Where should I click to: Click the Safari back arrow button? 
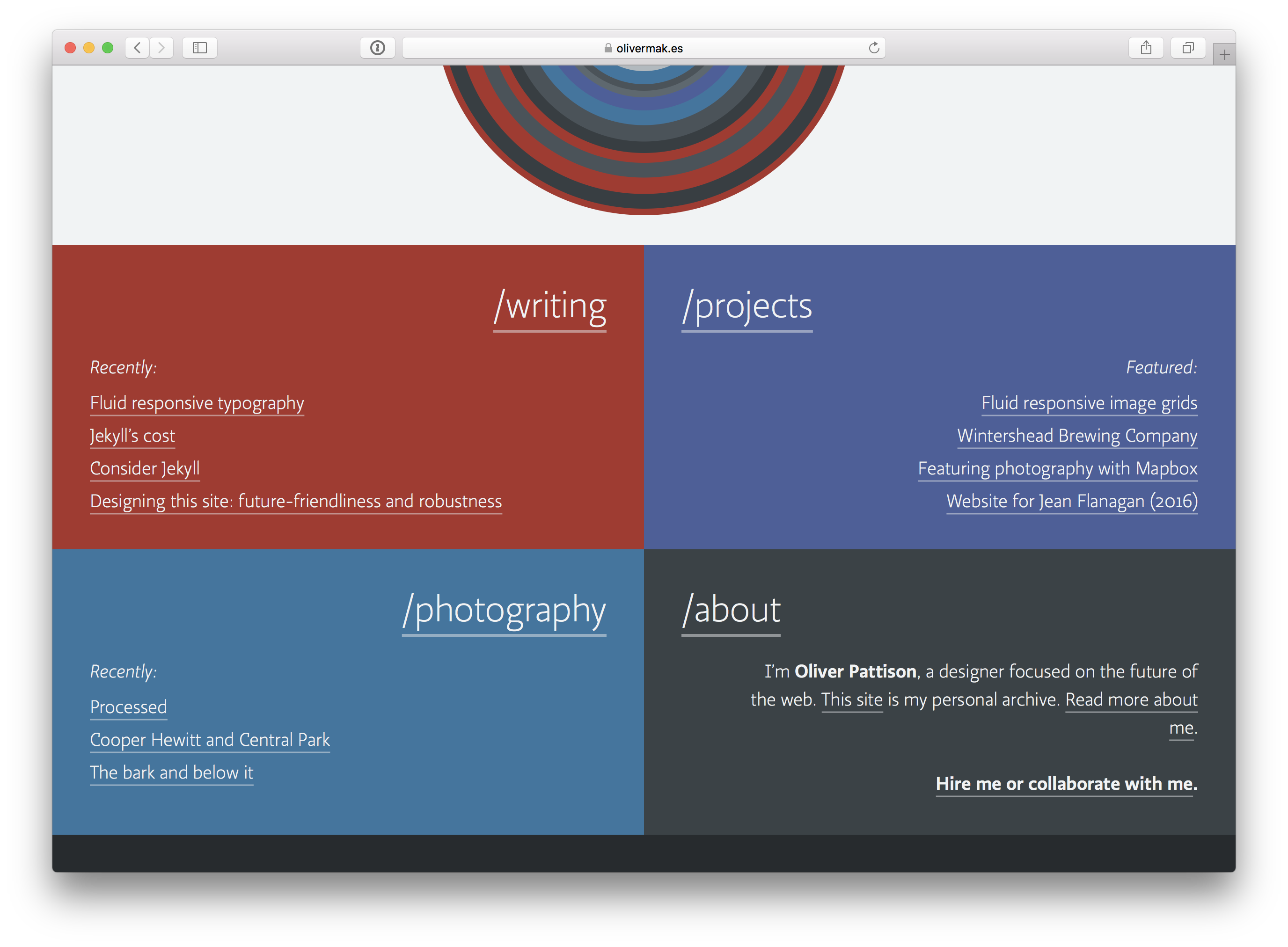137,48
